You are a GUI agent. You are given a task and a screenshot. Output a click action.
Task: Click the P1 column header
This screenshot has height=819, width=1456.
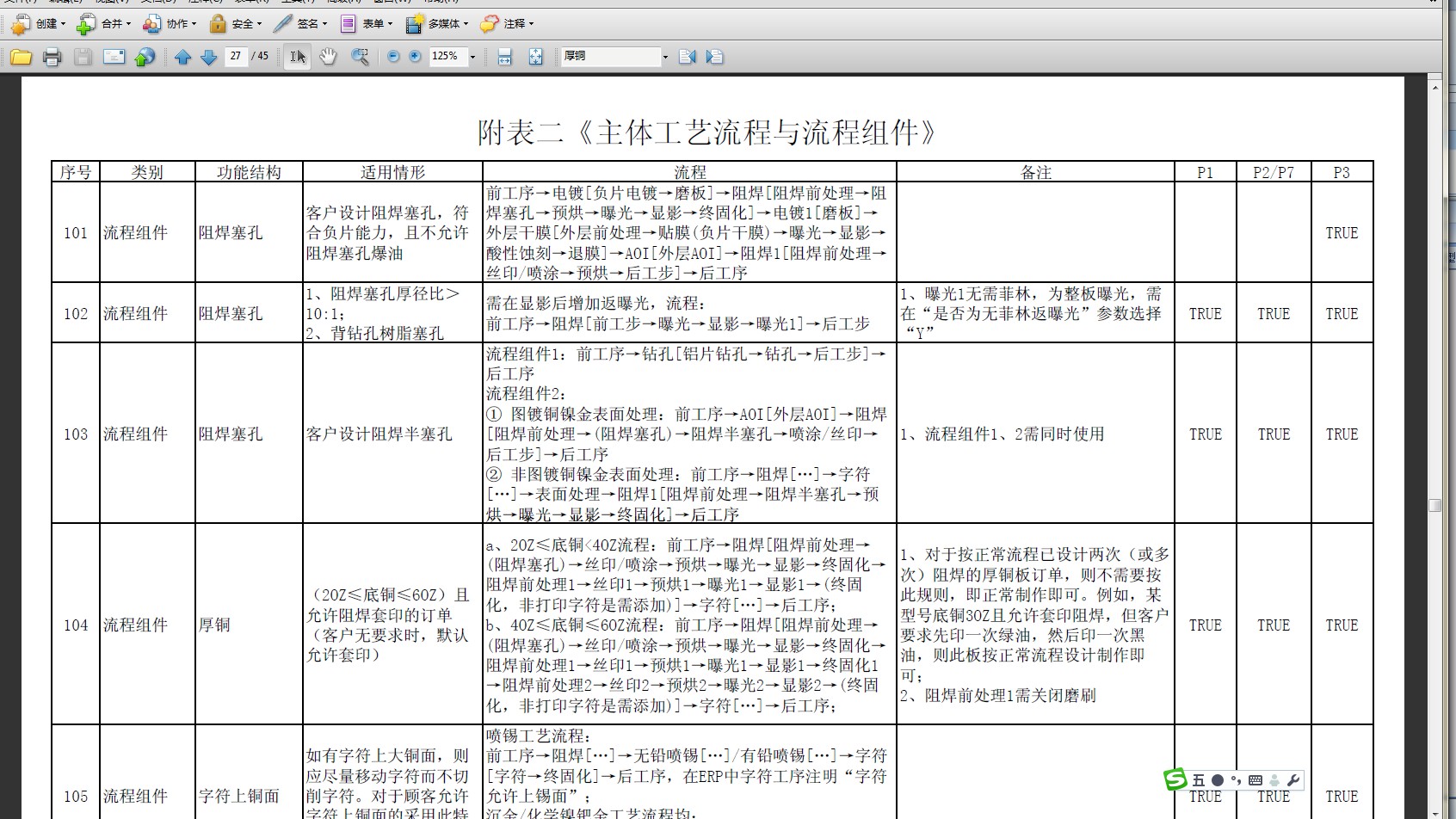1205,172
